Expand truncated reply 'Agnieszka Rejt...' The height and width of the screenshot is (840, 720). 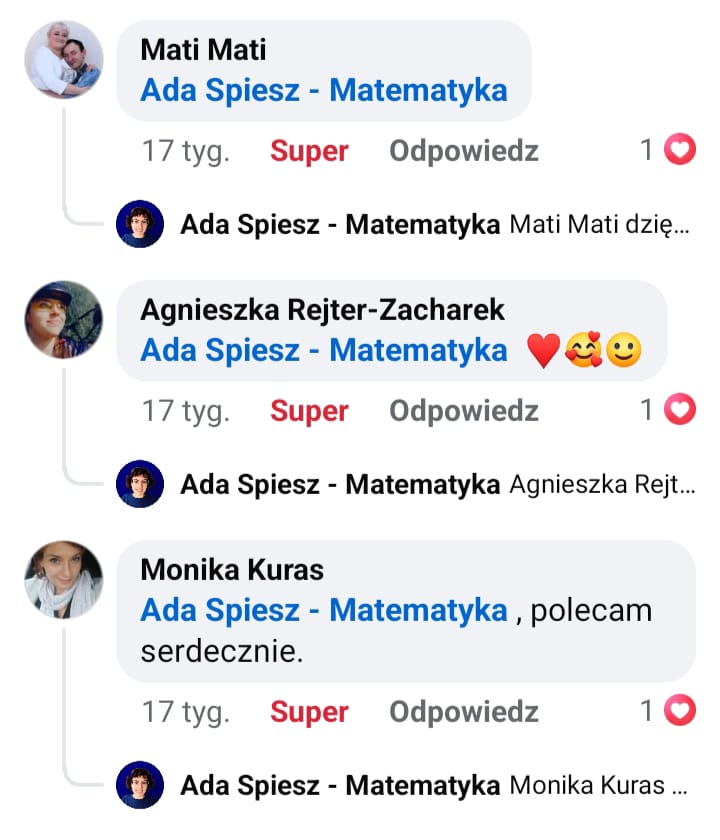[602, 484]
